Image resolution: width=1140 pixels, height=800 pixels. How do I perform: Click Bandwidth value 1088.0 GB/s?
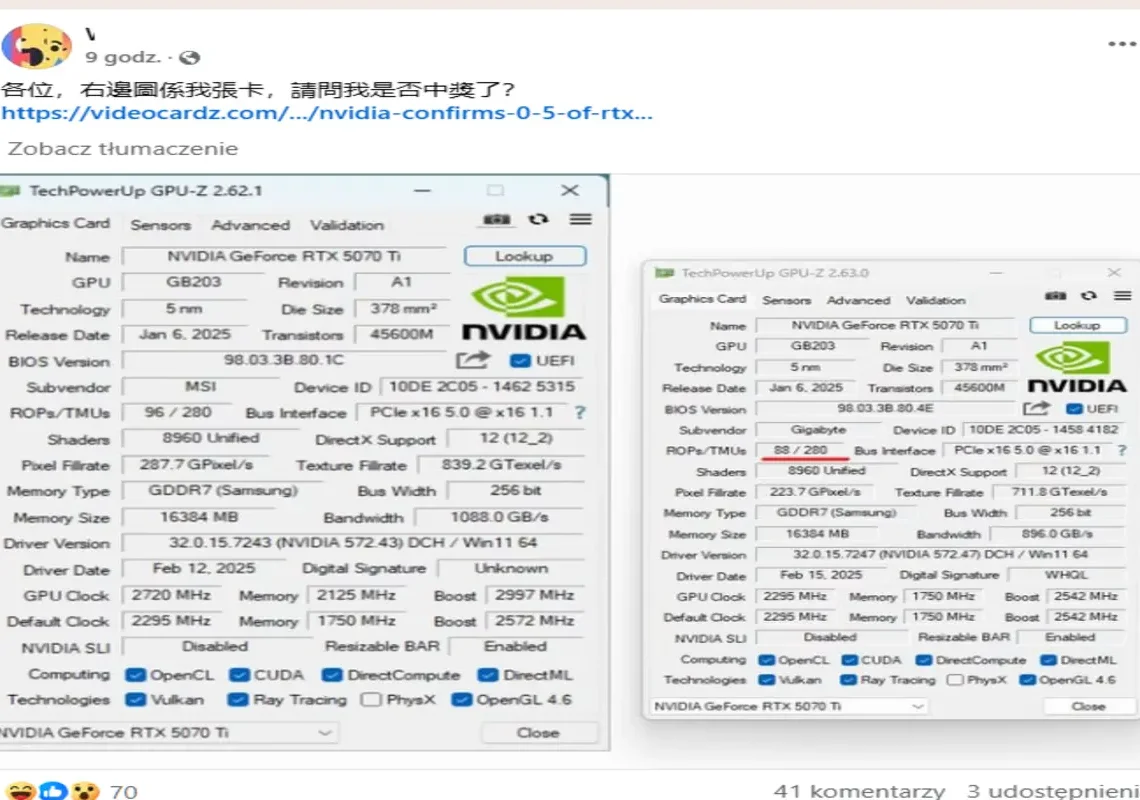tap(499, 517)
